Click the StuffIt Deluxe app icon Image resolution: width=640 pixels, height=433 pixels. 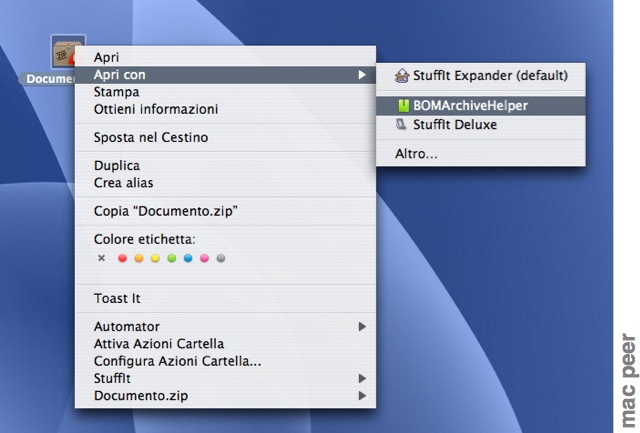[401, 124]
